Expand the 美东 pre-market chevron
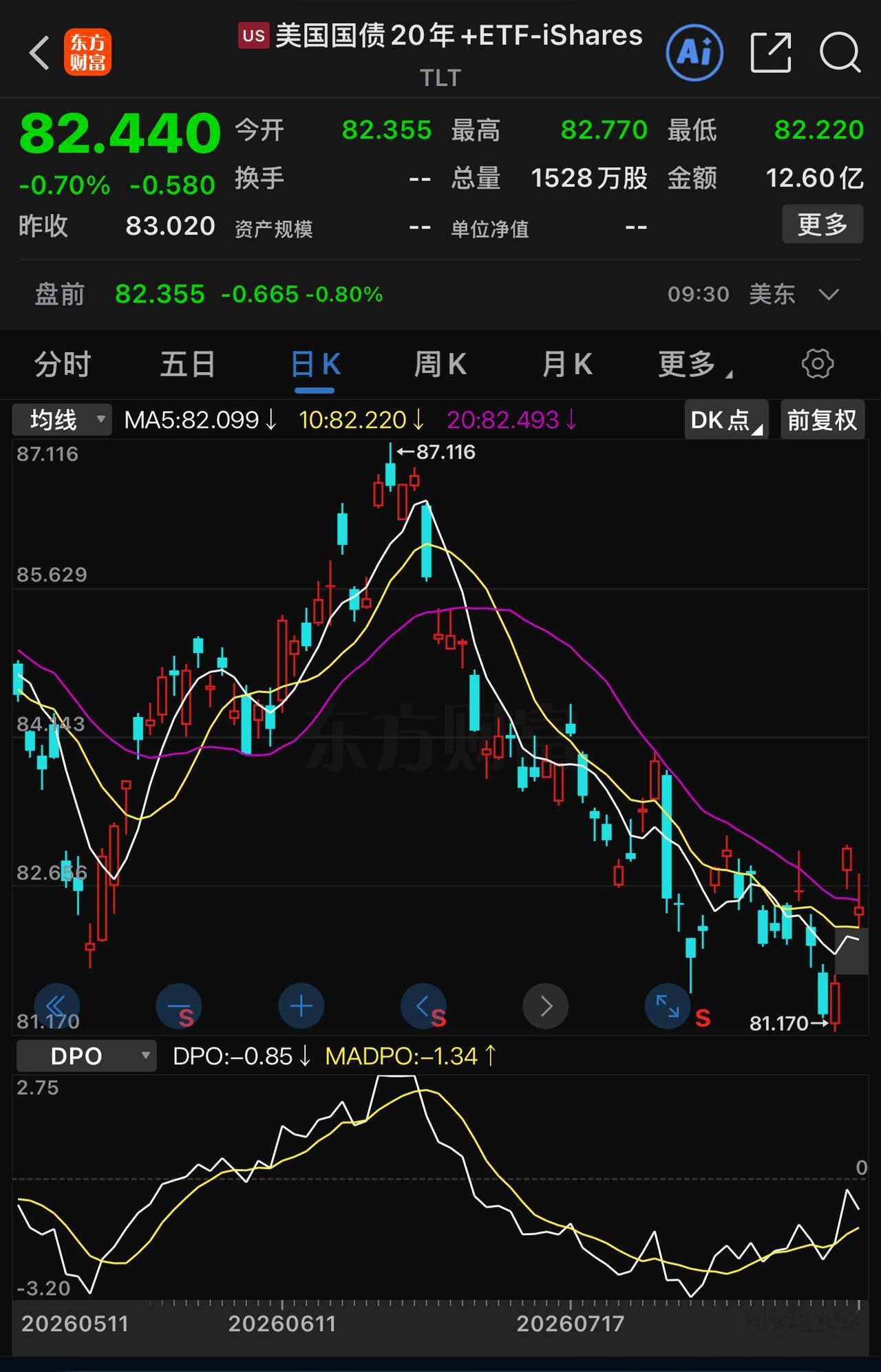Viewport: 881px width, 1372px height. tap(829, 294)
